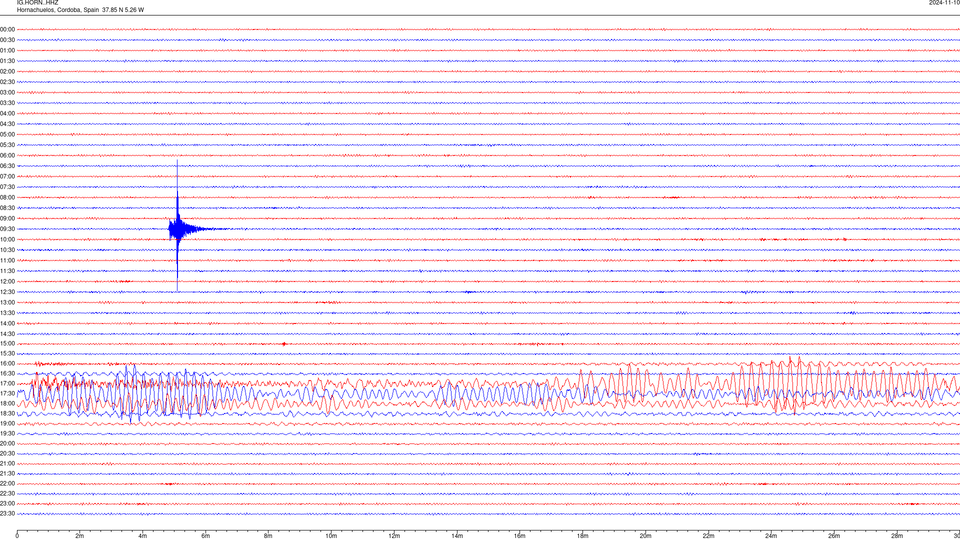This screenshot has width=960, height=540.
Task: Pick the 19:00 trace label
Action: [7, 424]
